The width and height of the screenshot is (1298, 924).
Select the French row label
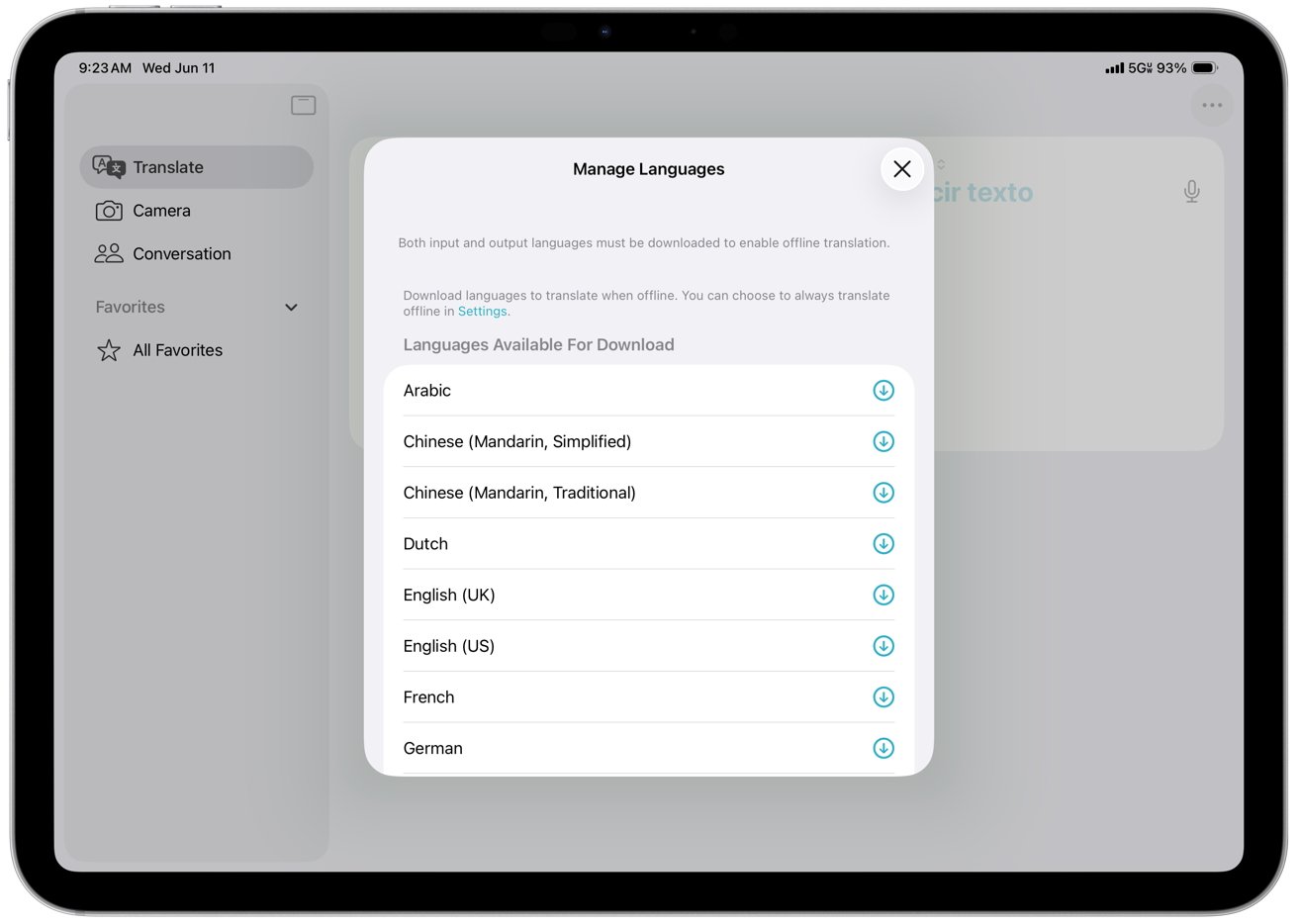[428, 697]
